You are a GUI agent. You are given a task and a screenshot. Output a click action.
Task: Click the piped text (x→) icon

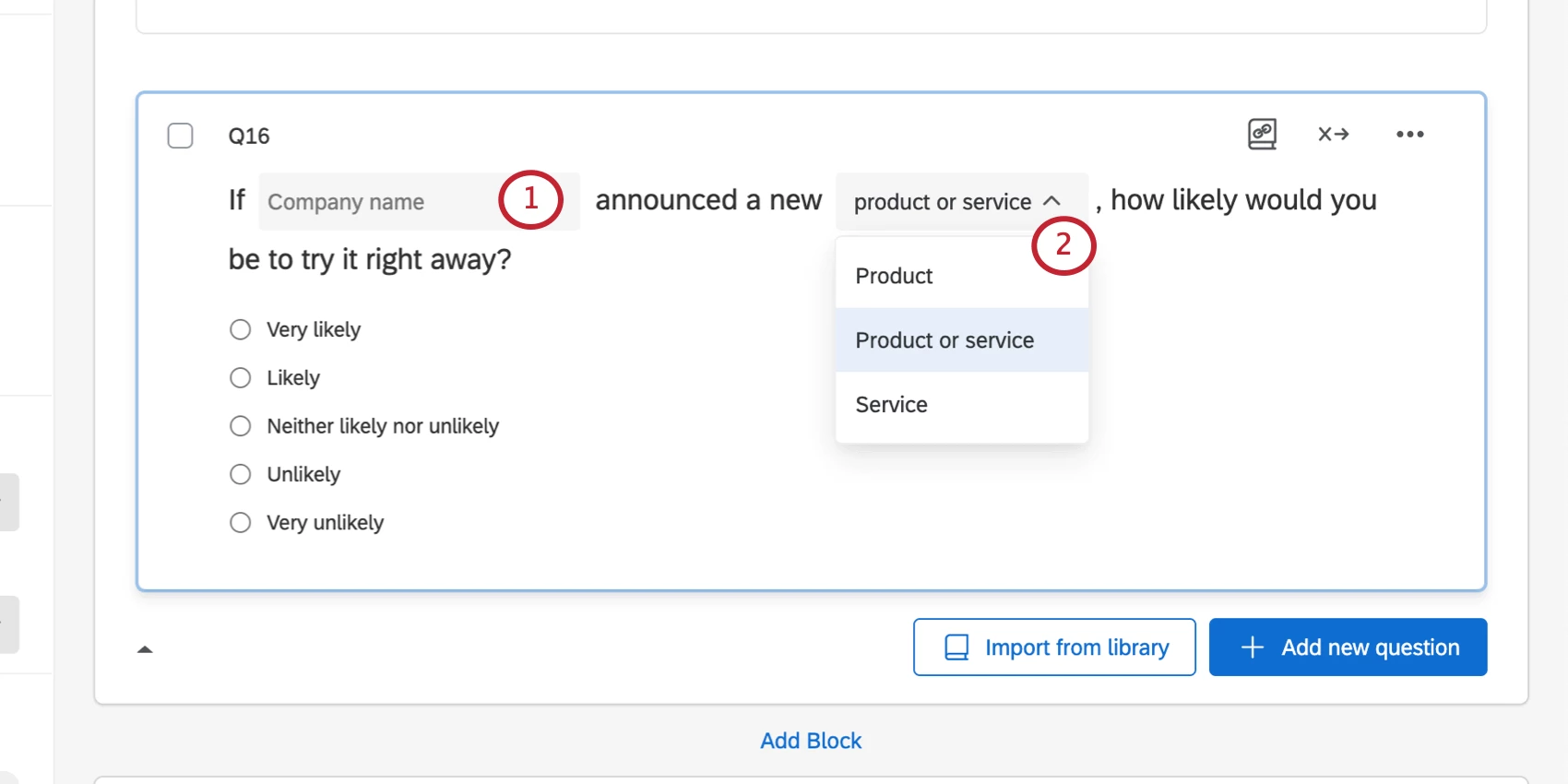click(x=1333, y=134)
